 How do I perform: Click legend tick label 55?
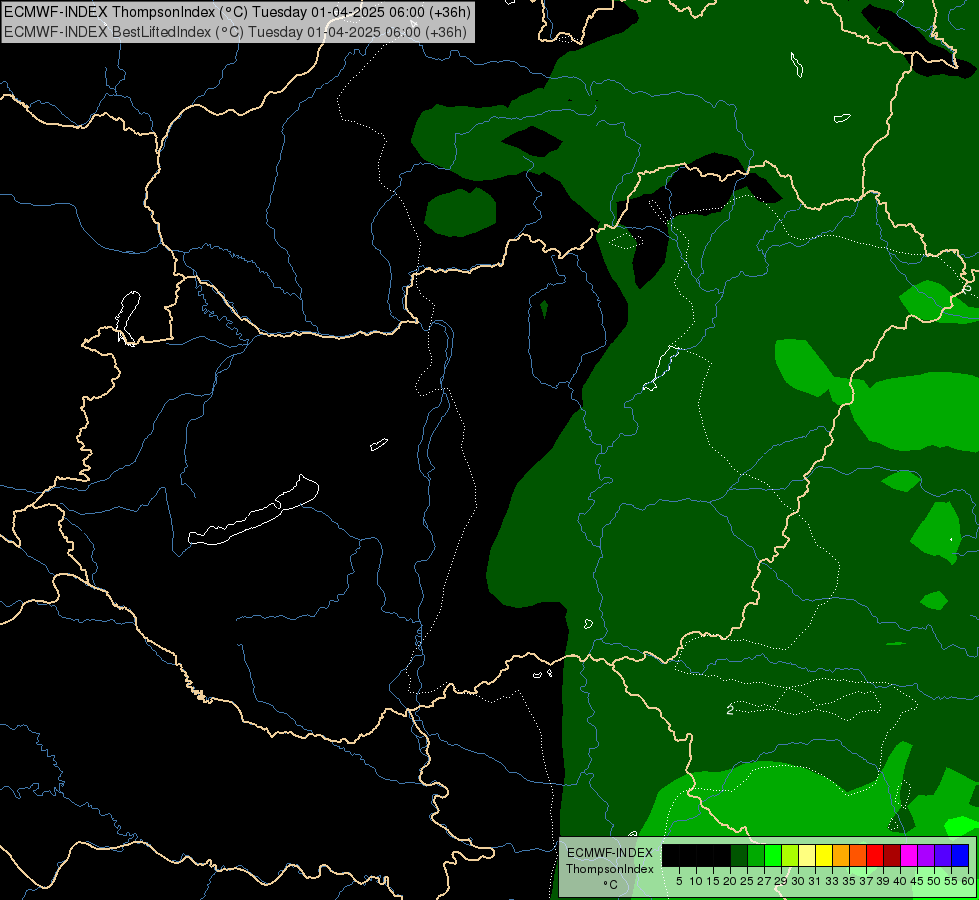951,881
